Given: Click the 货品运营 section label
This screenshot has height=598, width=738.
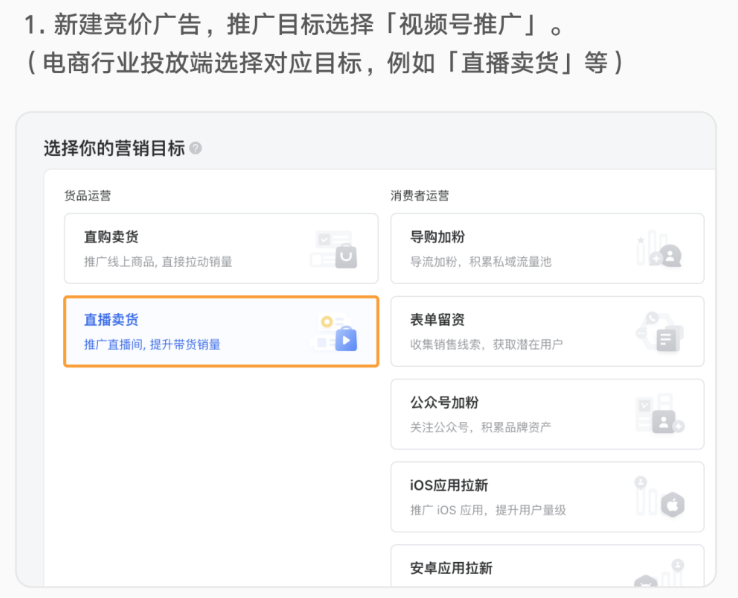Looking at the screenshot, I should 88,196.
